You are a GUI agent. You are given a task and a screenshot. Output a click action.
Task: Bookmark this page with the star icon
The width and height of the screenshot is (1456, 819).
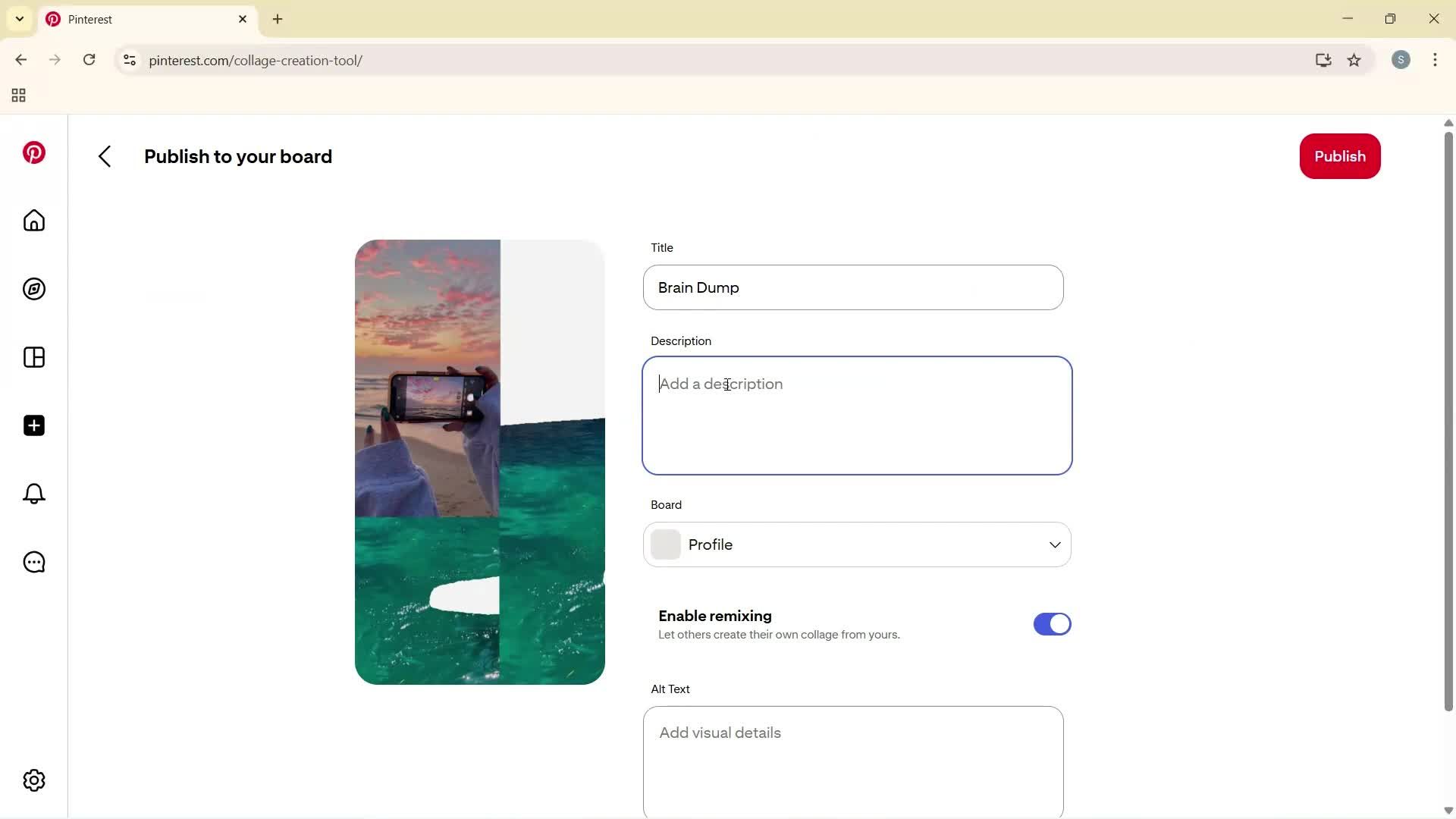pyautogui.click(x=1354, y=60)
